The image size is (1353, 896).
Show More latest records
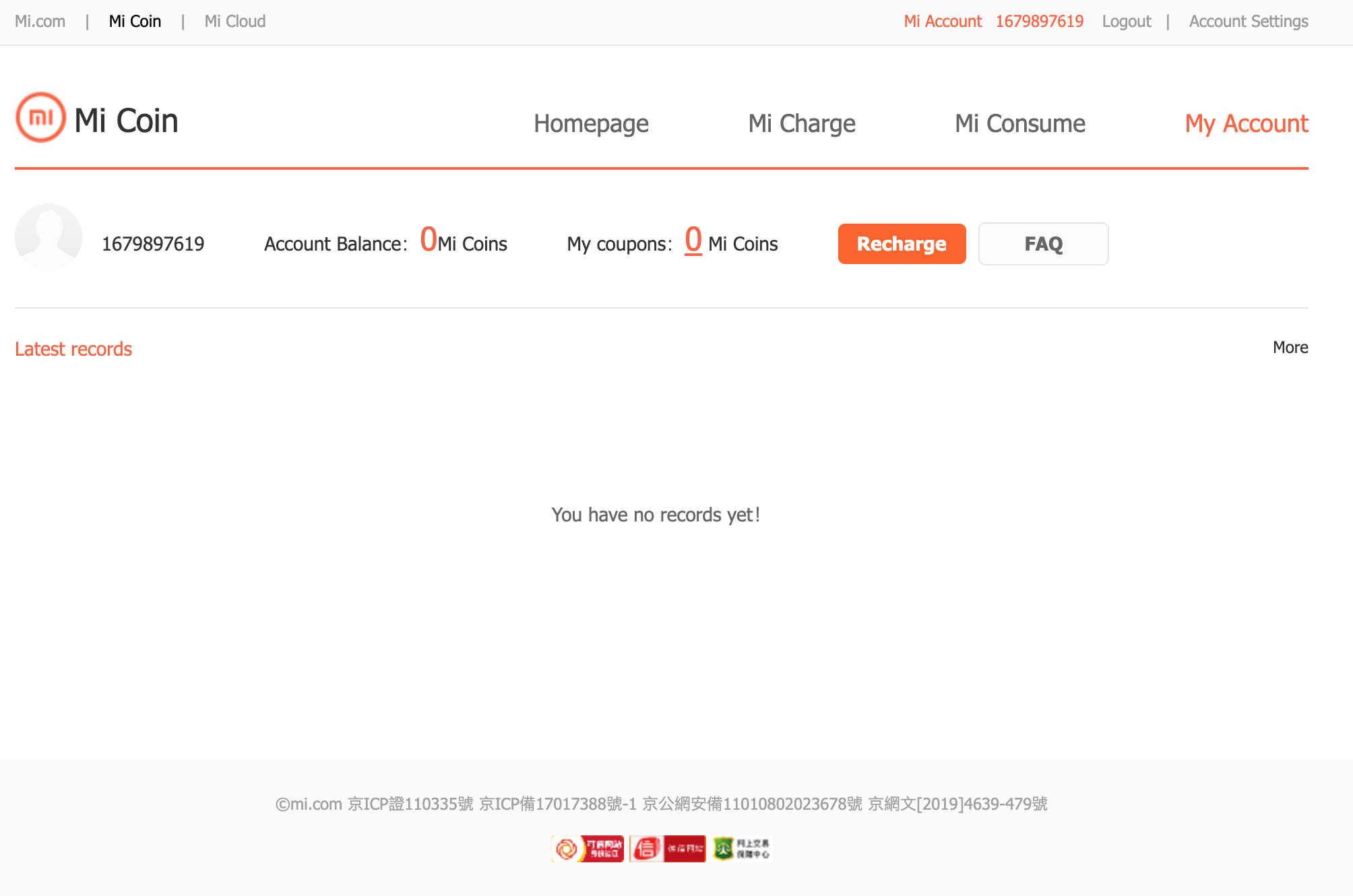click(1290, 348)
